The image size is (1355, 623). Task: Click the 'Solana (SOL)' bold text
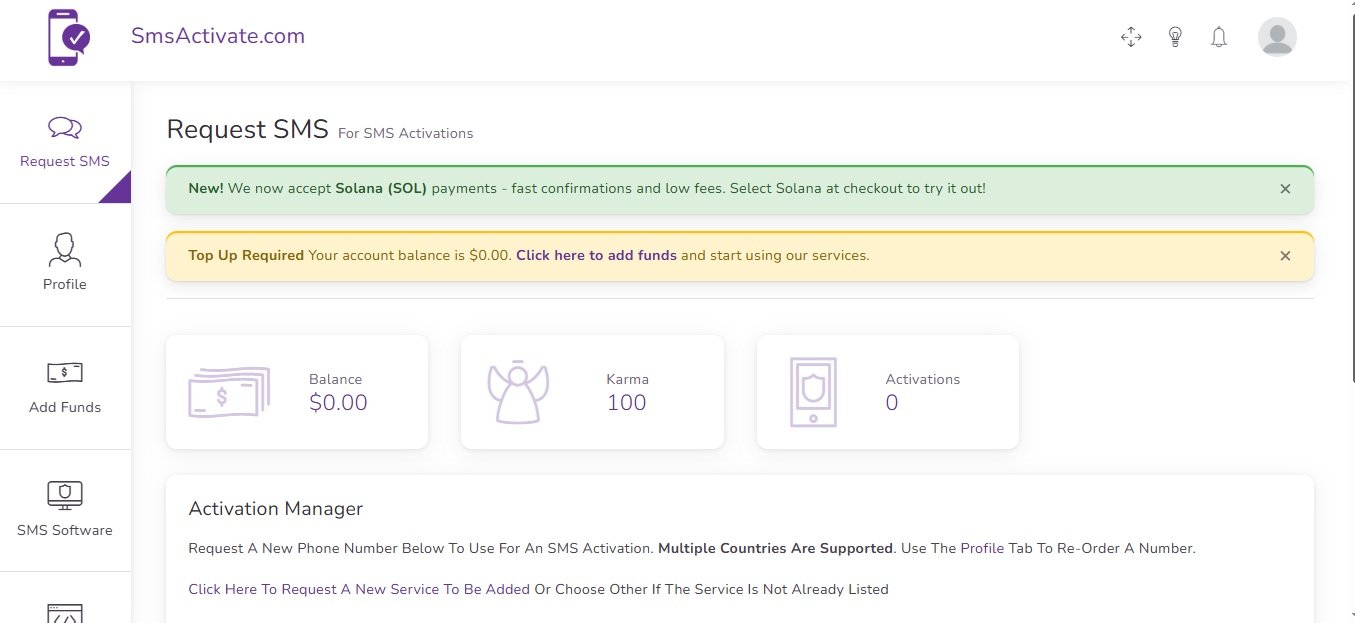pyautogui.click(x=381, y=188)
